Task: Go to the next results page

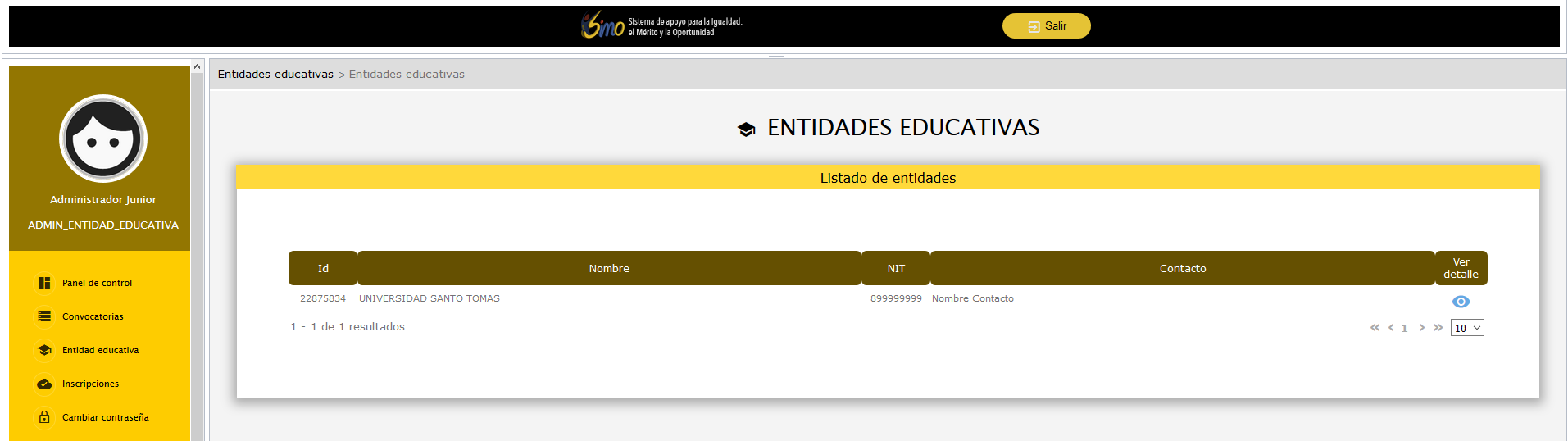Action: (1422, 328)
